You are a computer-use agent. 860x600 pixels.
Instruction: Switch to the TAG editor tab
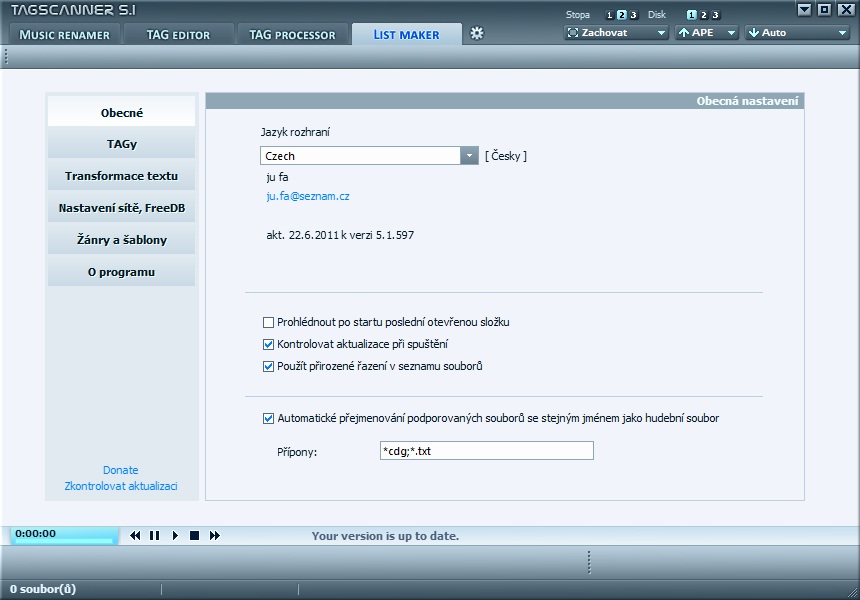(x=178, y=35)
